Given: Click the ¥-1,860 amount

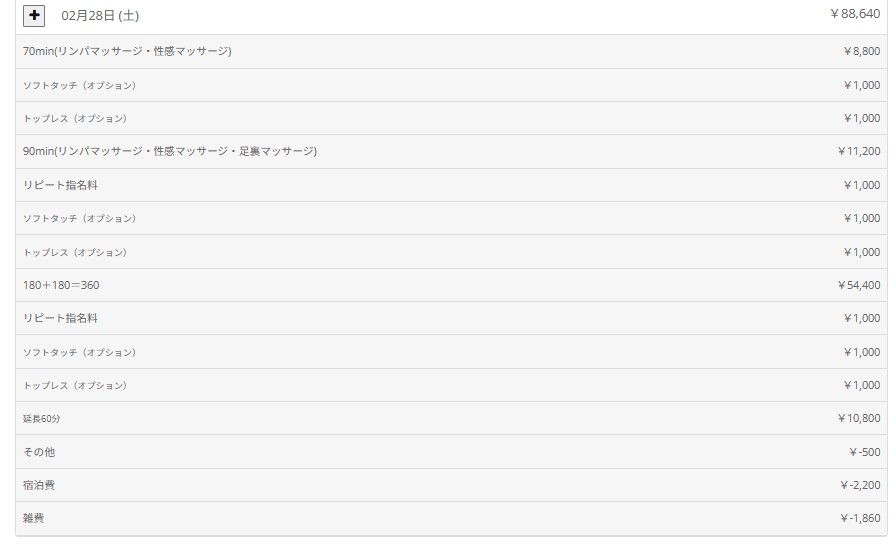Looking at the screenshot, I should pyautogui.click(x=860, y=518).
